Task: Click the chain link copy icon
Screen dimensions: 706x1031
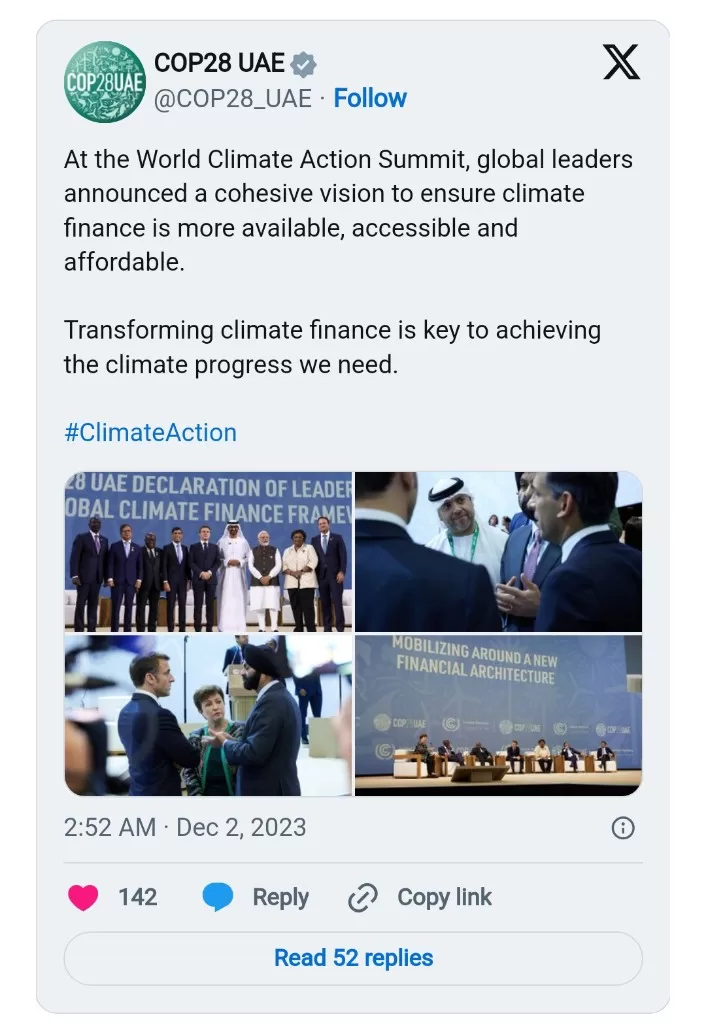Action: [361, 898]
